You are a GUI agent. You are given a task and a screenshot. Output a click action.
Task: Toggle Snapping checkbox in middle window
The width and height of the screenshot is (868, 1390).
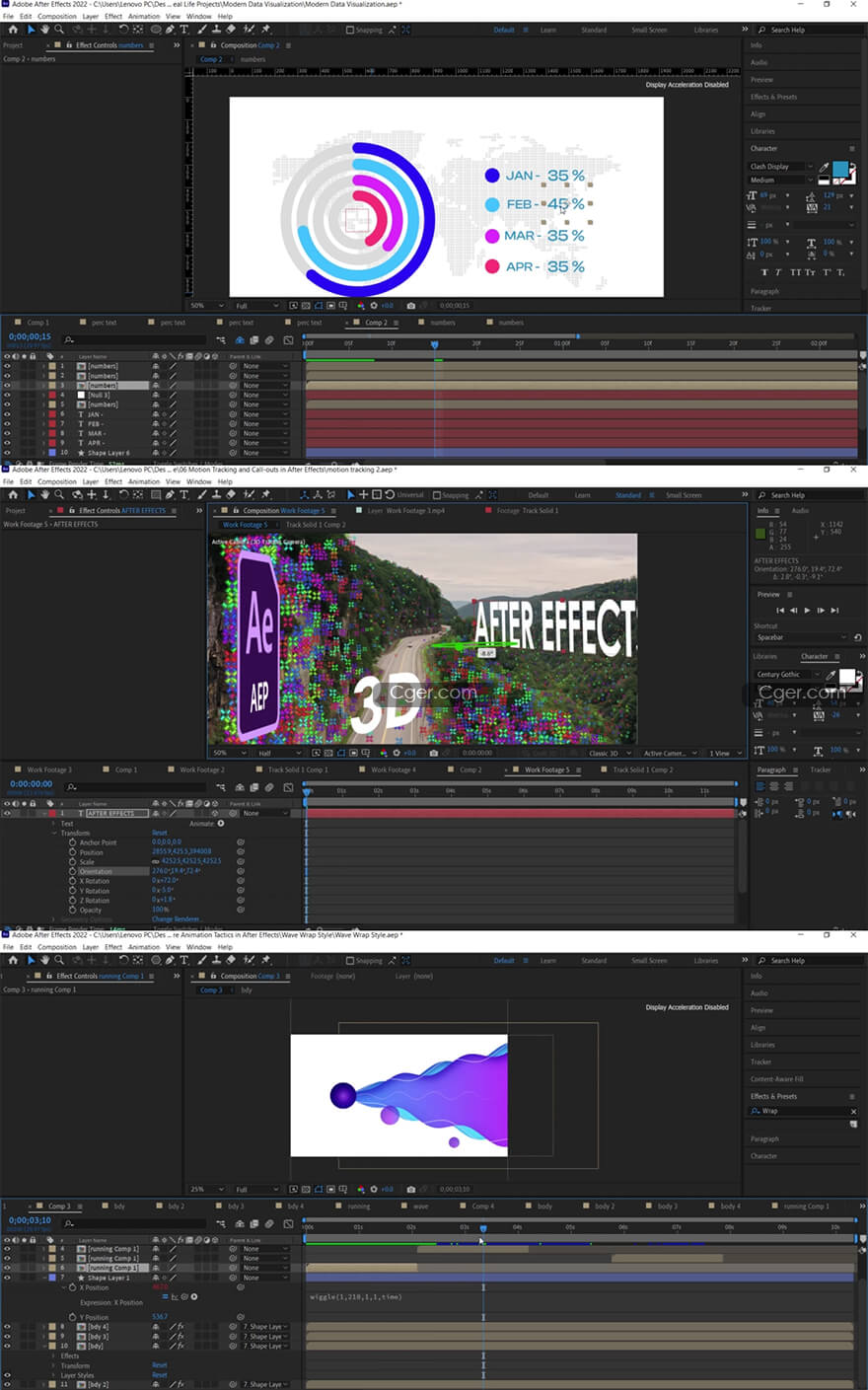pyautogui.click(x=436, y=494)
